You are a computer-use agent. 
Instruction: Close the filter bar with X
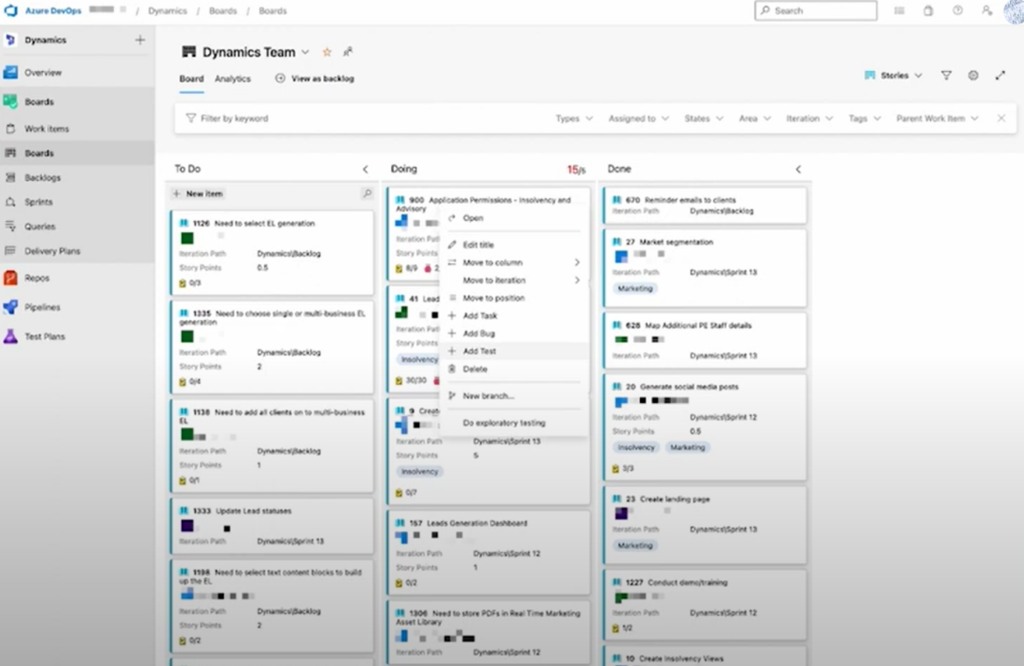pos(1001,118)
